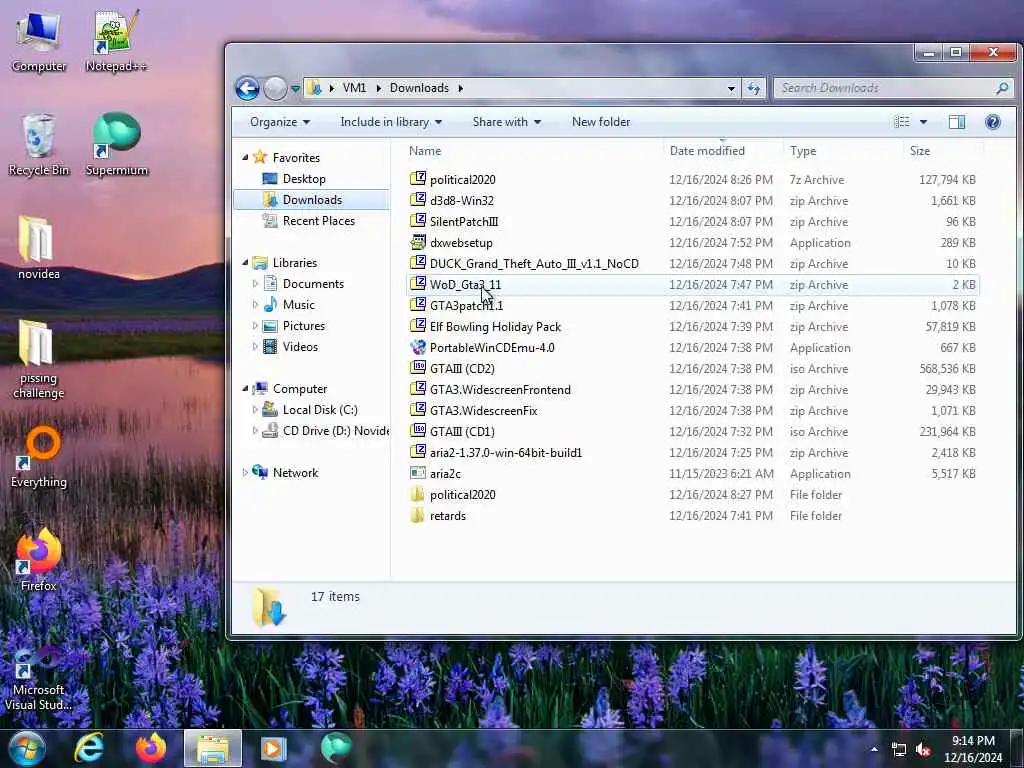
Task: Open the recent locations history arrow
Action: pyautogui.click(x=296, y=88)
